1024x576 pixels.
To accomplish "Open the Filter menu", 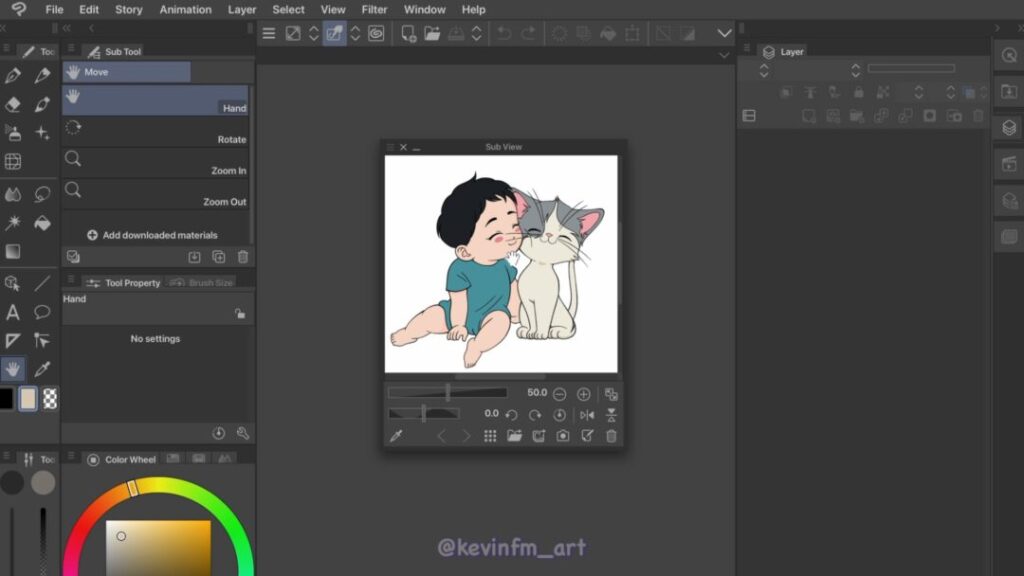I will (374, 9).
